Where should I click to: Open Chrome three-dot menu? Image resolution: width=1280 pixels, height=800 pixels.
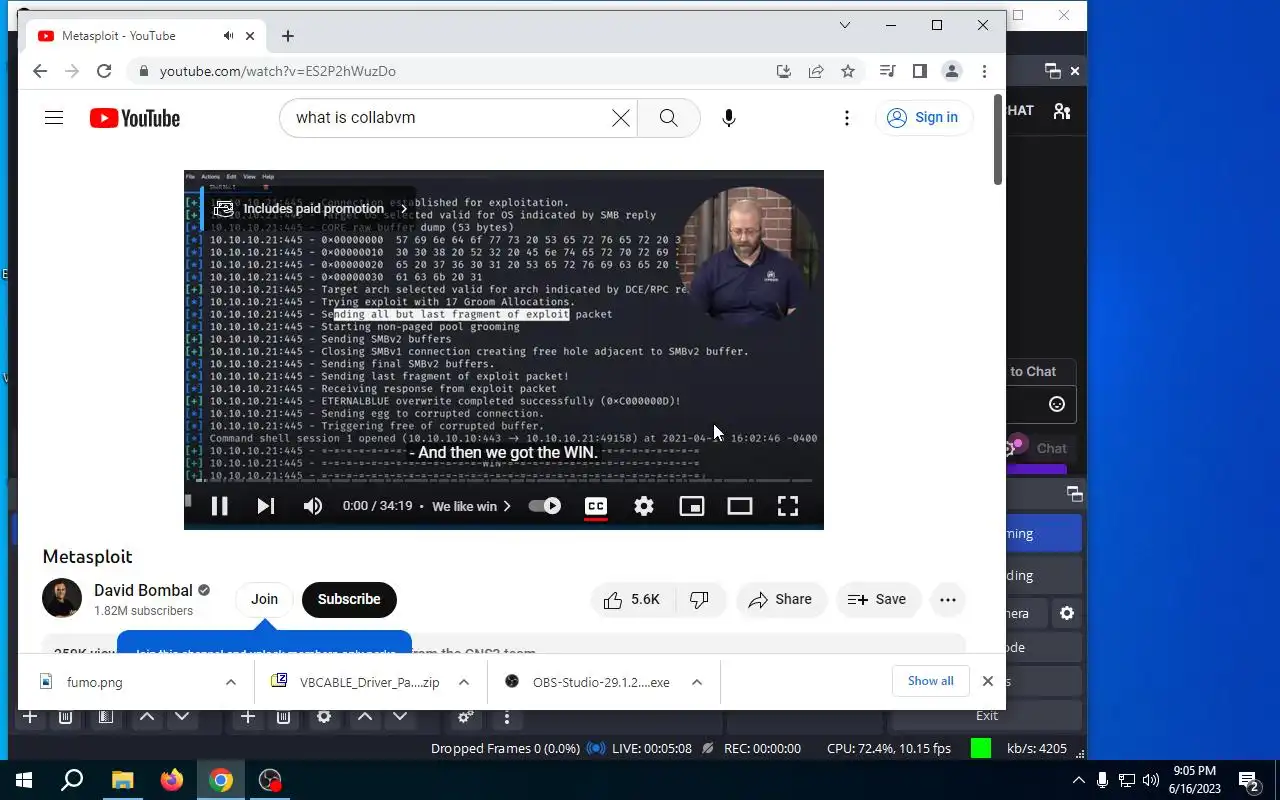coord(984,71)
